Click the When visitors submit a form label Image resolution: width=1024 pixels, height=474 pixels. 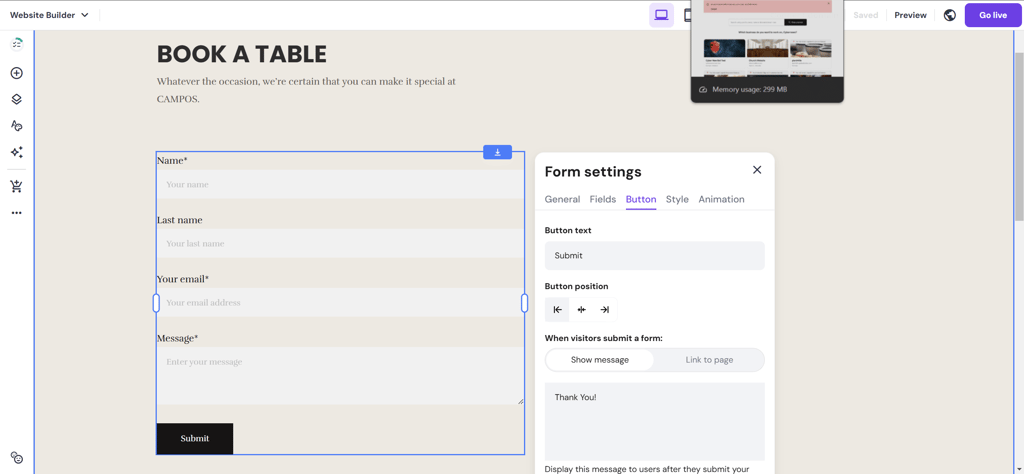tap(604, 338)
